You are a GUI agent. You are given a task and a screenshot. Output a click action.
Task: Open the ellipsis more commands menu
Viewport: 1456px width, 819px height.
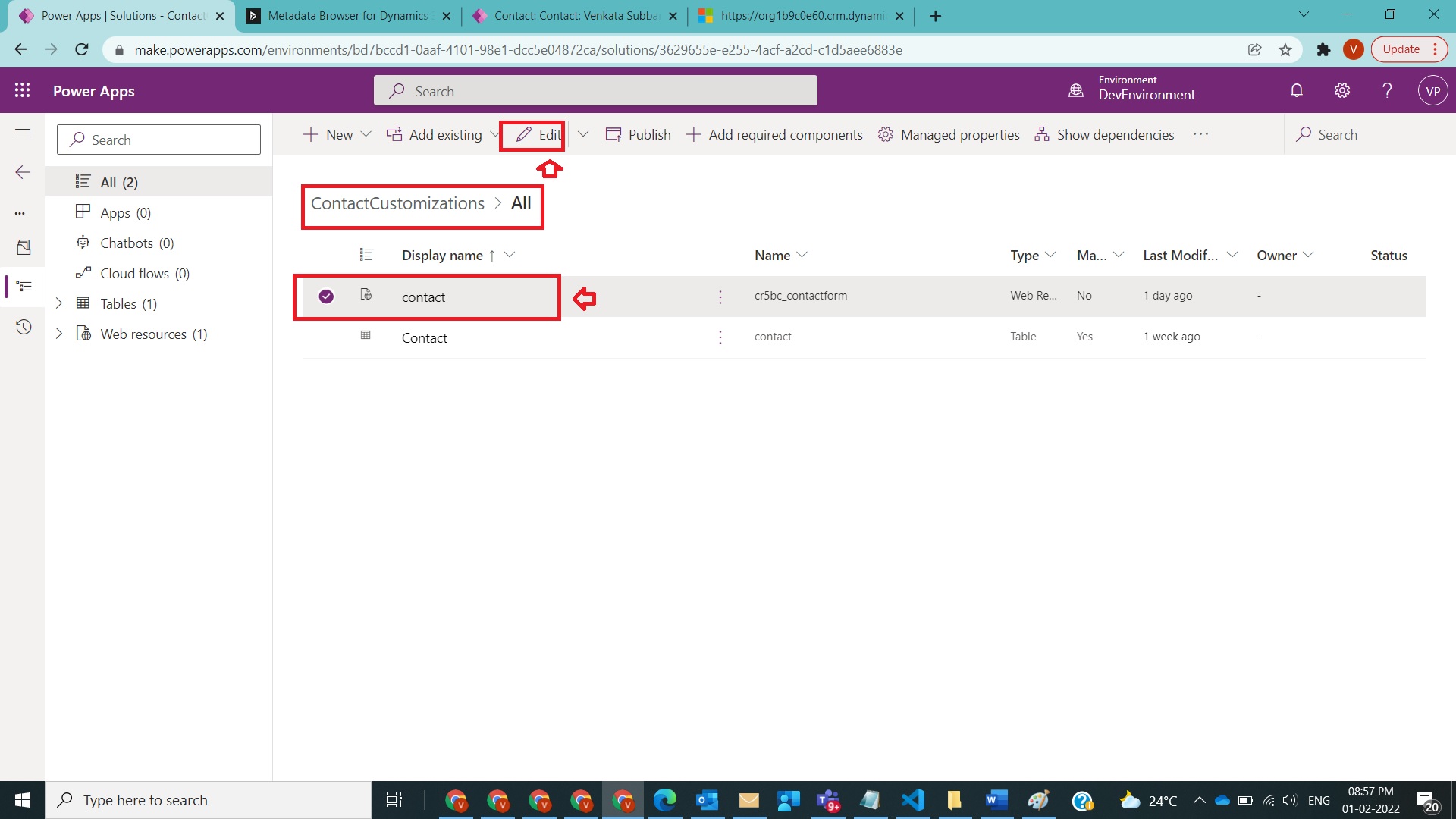coord(1200,134)
